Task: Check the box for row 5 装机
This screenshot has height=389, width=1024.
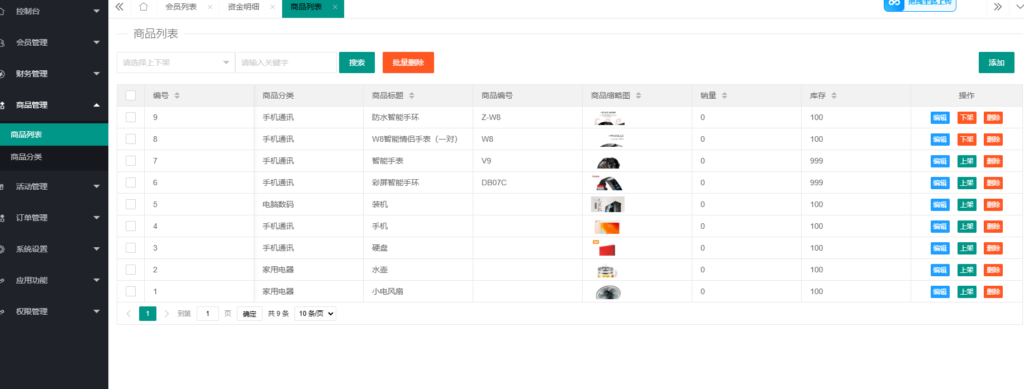Action: coord(131,204)
